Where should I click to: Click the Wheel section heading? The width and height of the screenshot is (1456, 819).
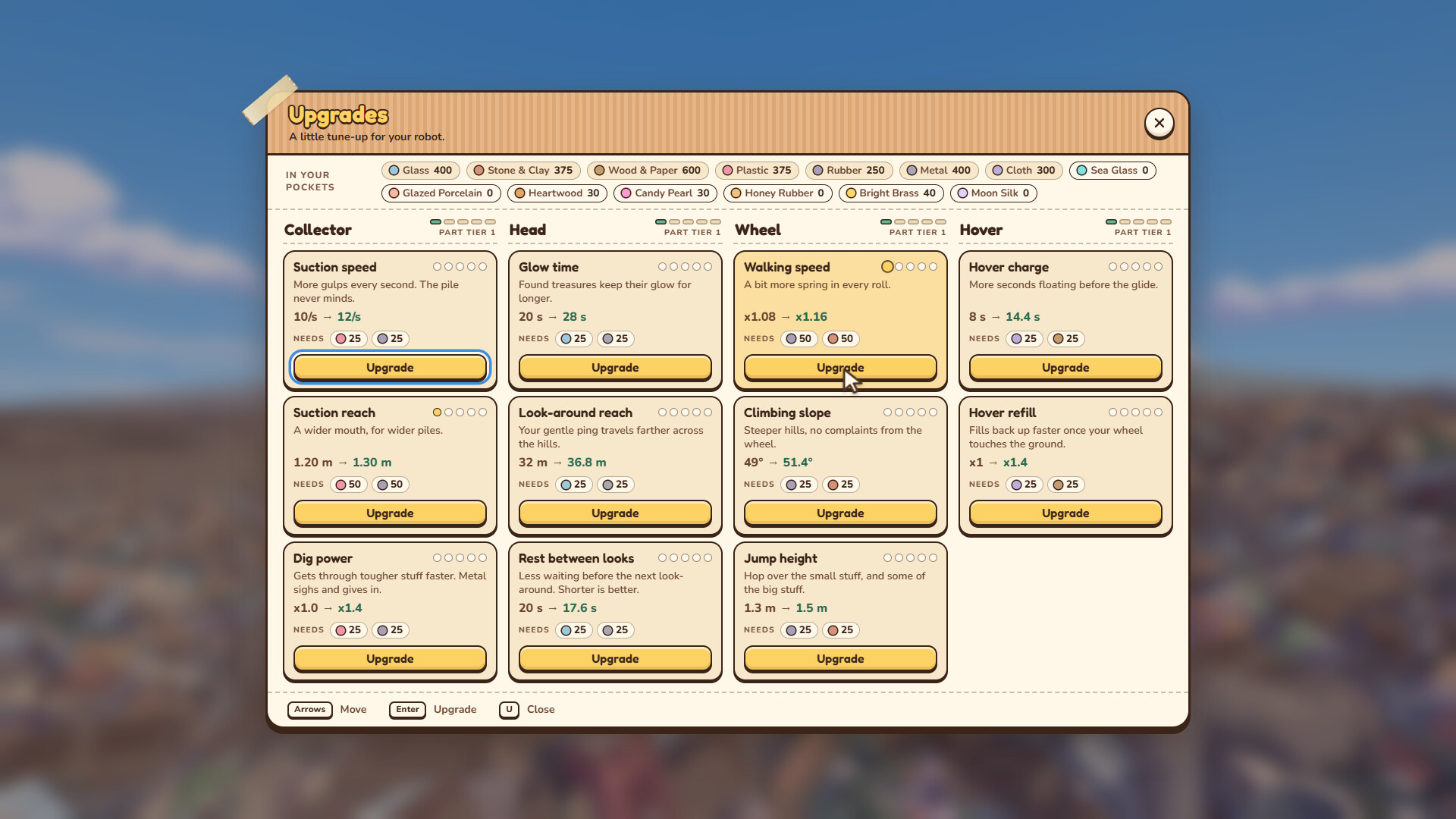(x=758, y=230)
